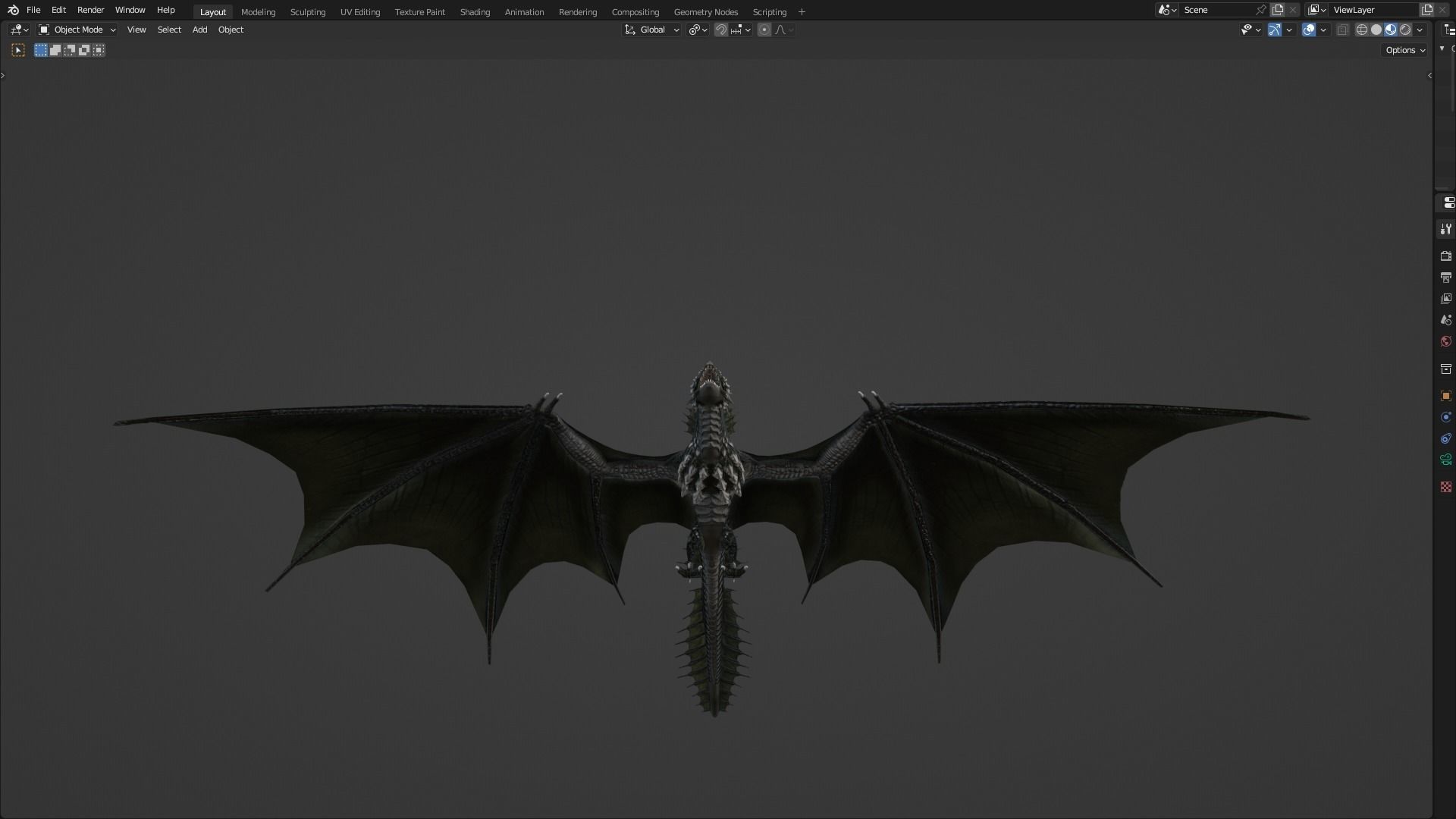Add a new view layer

click(x=1427, y=10)
